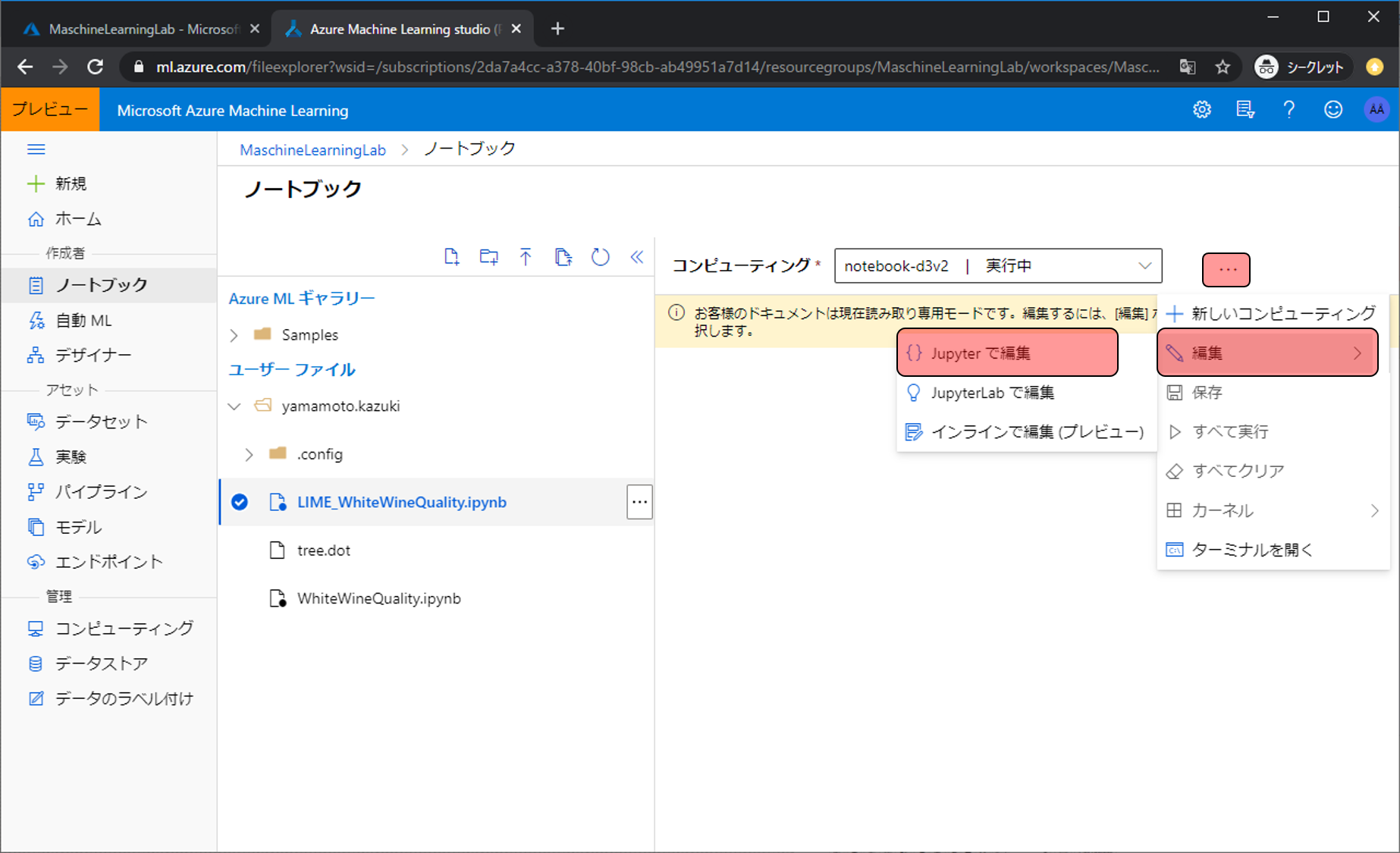Click the new file icon in file toolbar

[451, 257]
